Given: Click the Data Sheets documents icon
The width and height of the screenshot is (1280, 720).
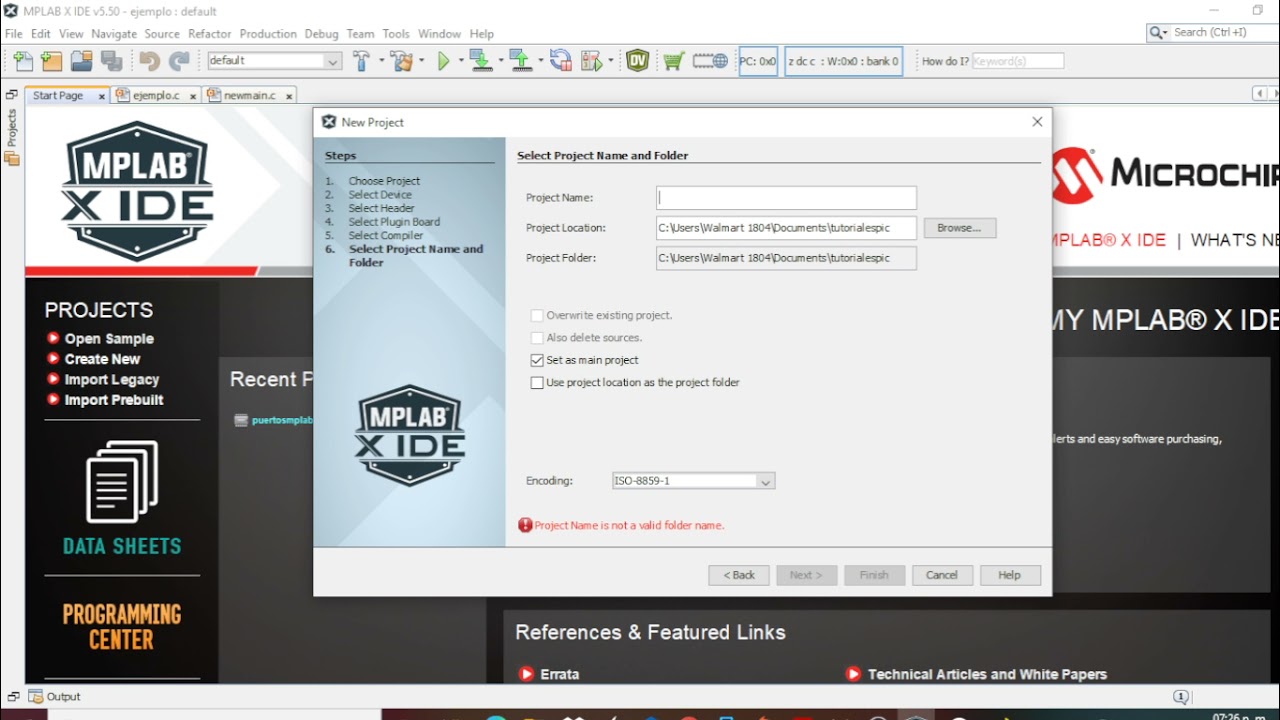Looking at the screenshot, I should 122,482.
